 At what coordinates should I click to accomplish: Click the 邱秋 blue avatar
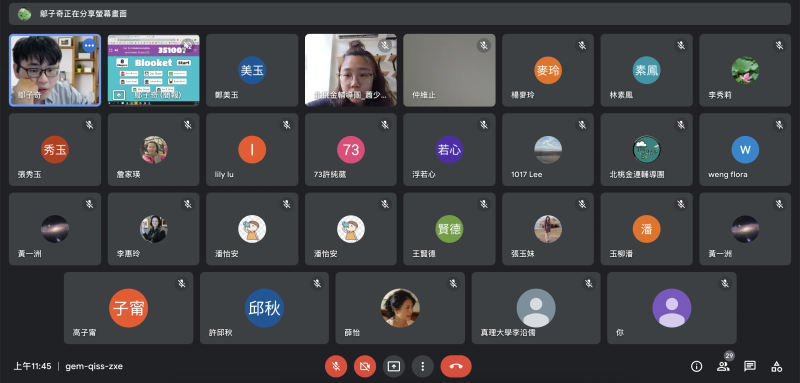click(x=264, y=308)
